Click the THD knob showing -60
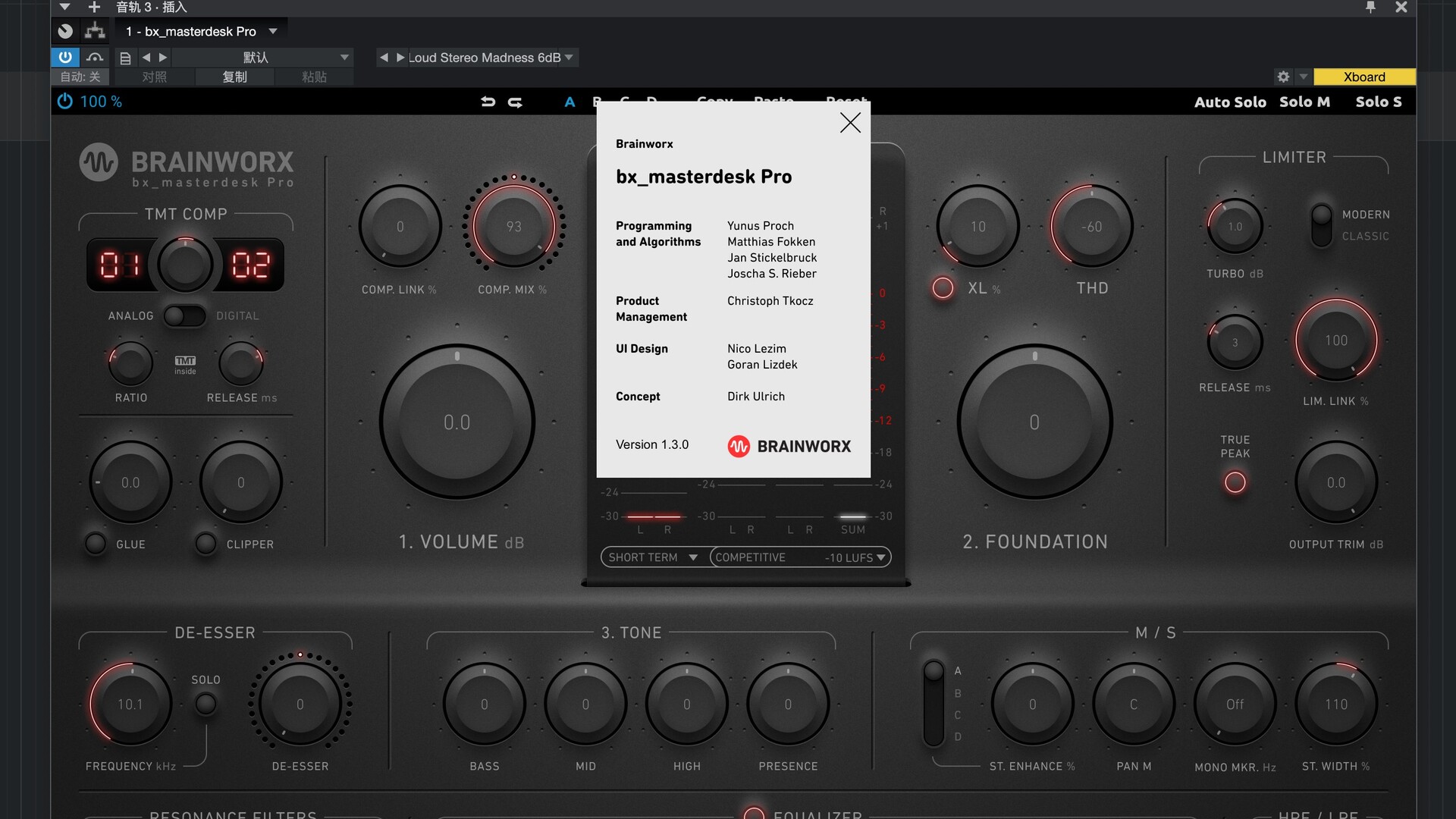 point(1092,226)
